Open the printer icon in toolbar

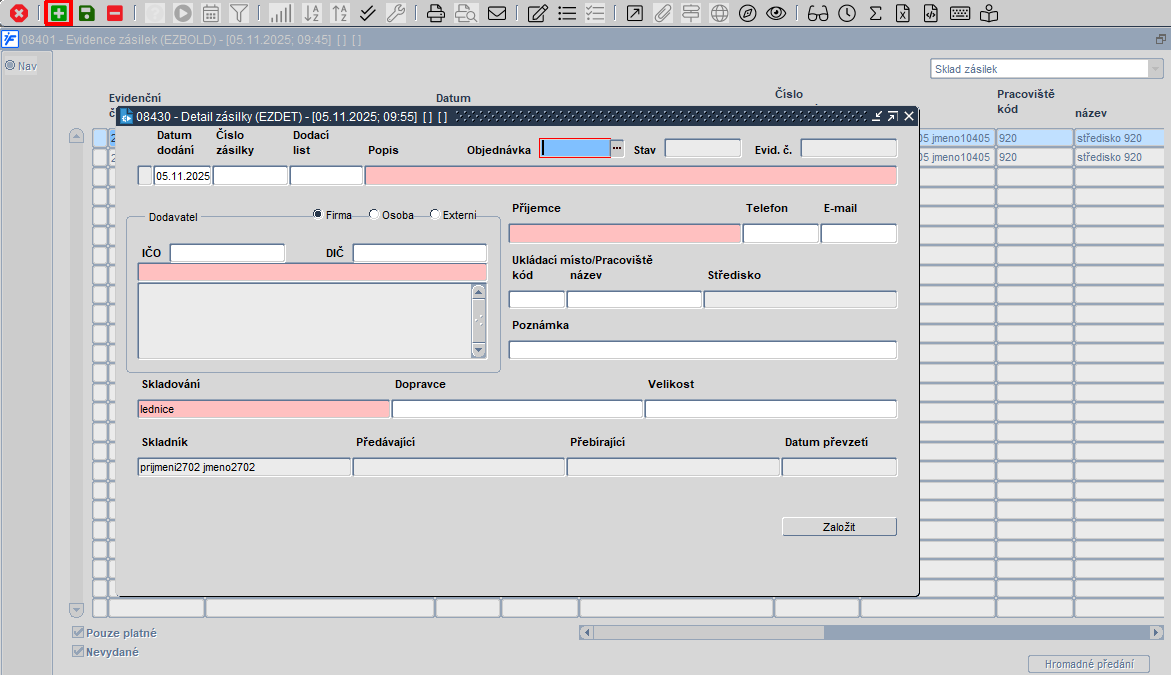point(435,13)
